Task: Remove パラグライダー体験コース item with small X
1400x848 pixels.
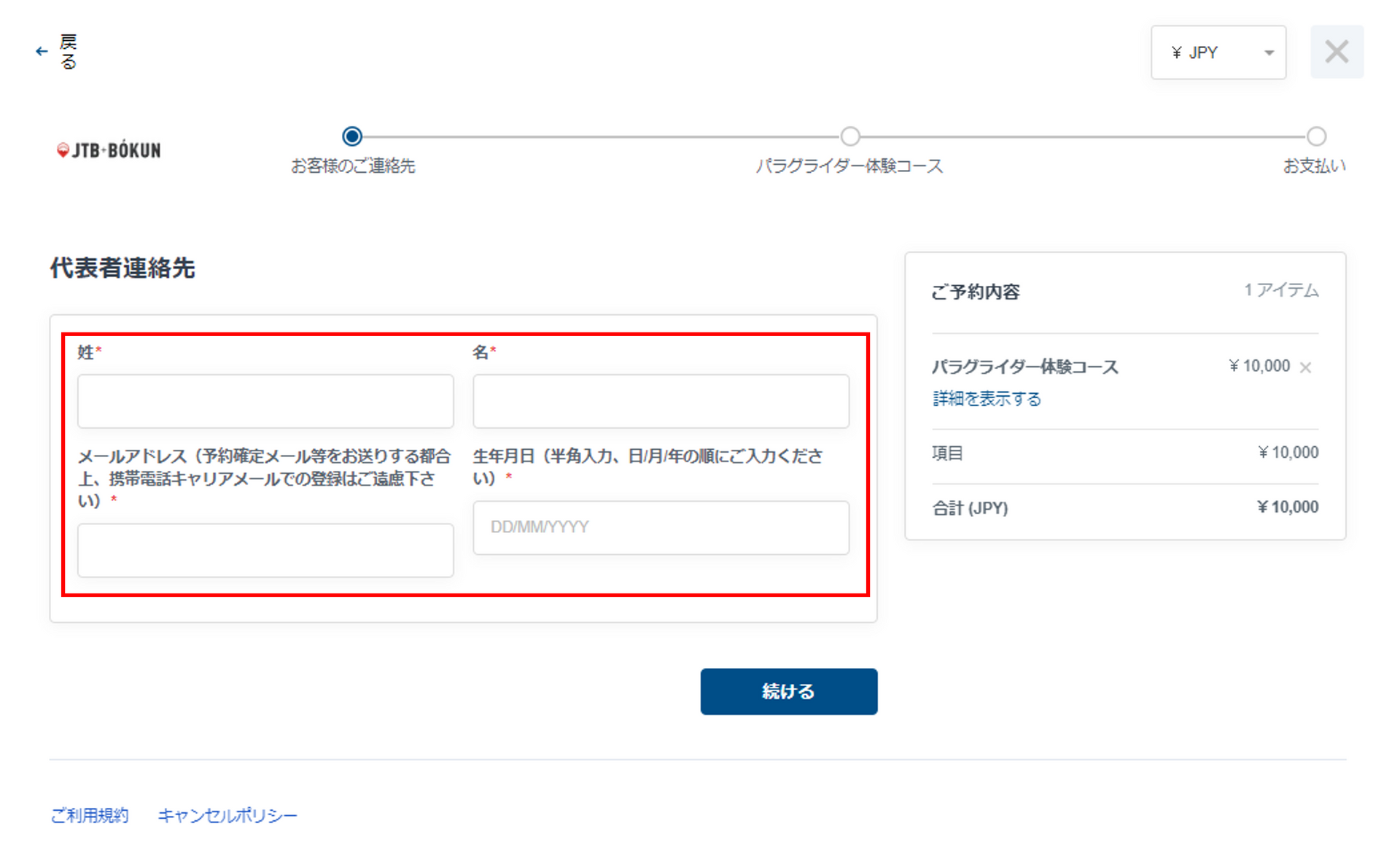Action: 1305,367
